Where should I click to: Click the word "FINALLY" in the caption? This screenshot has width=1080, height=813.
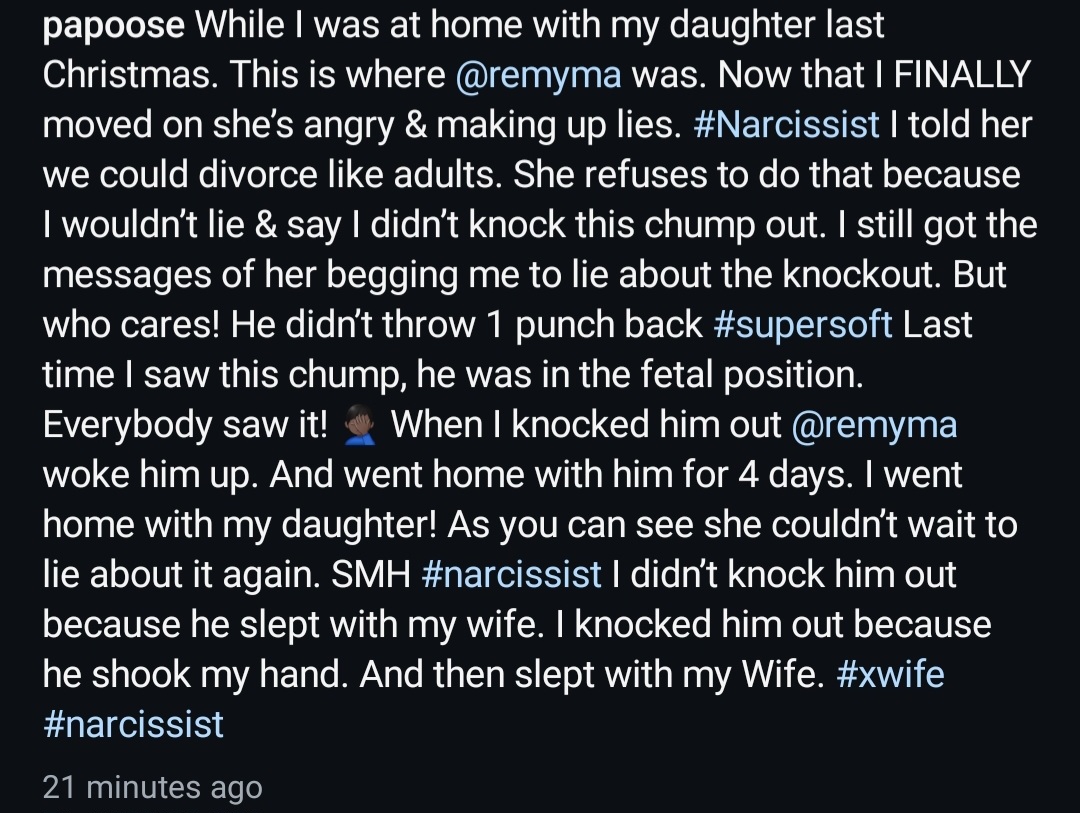pos(962,75)
